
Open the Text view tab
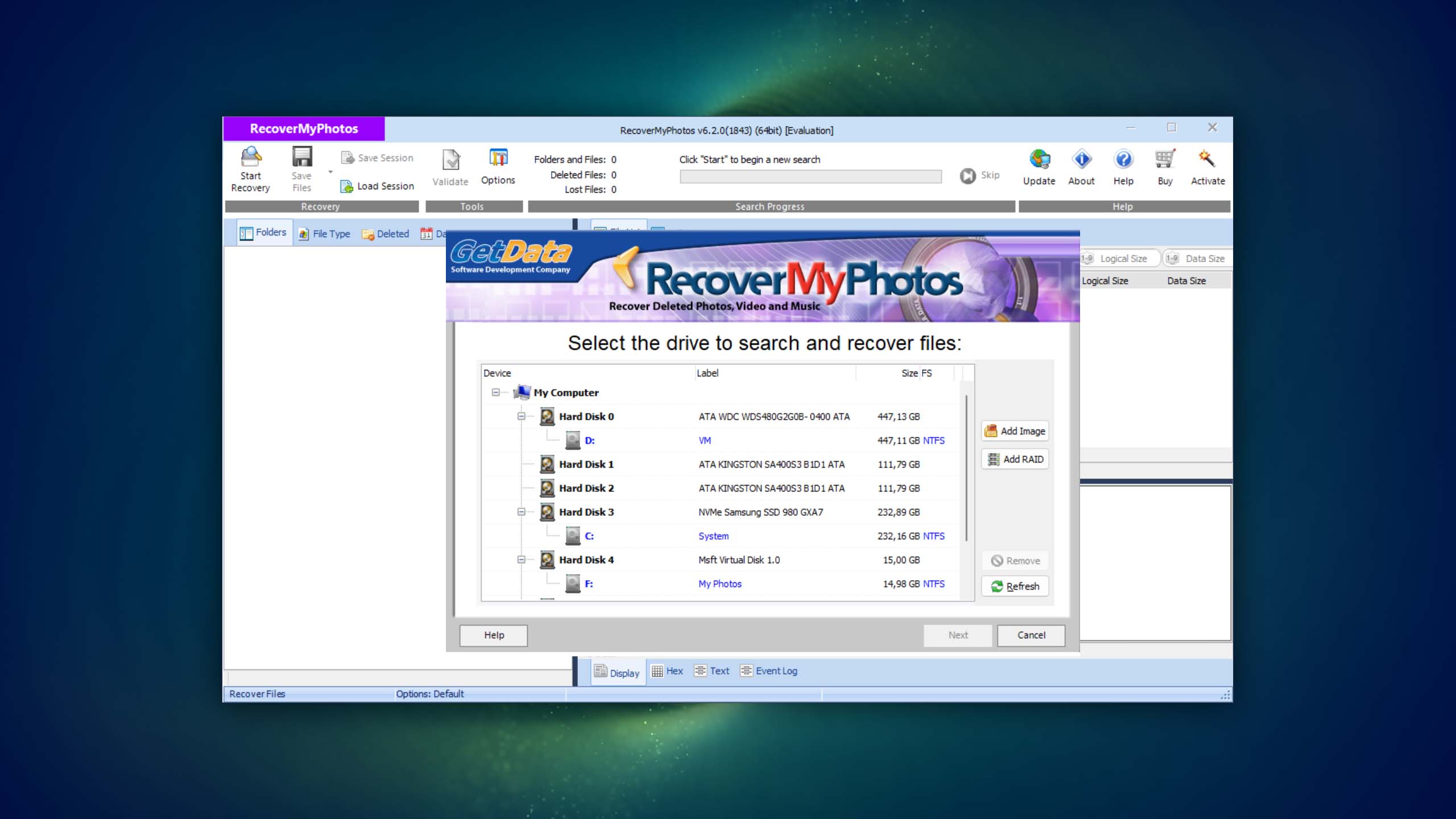712,671
